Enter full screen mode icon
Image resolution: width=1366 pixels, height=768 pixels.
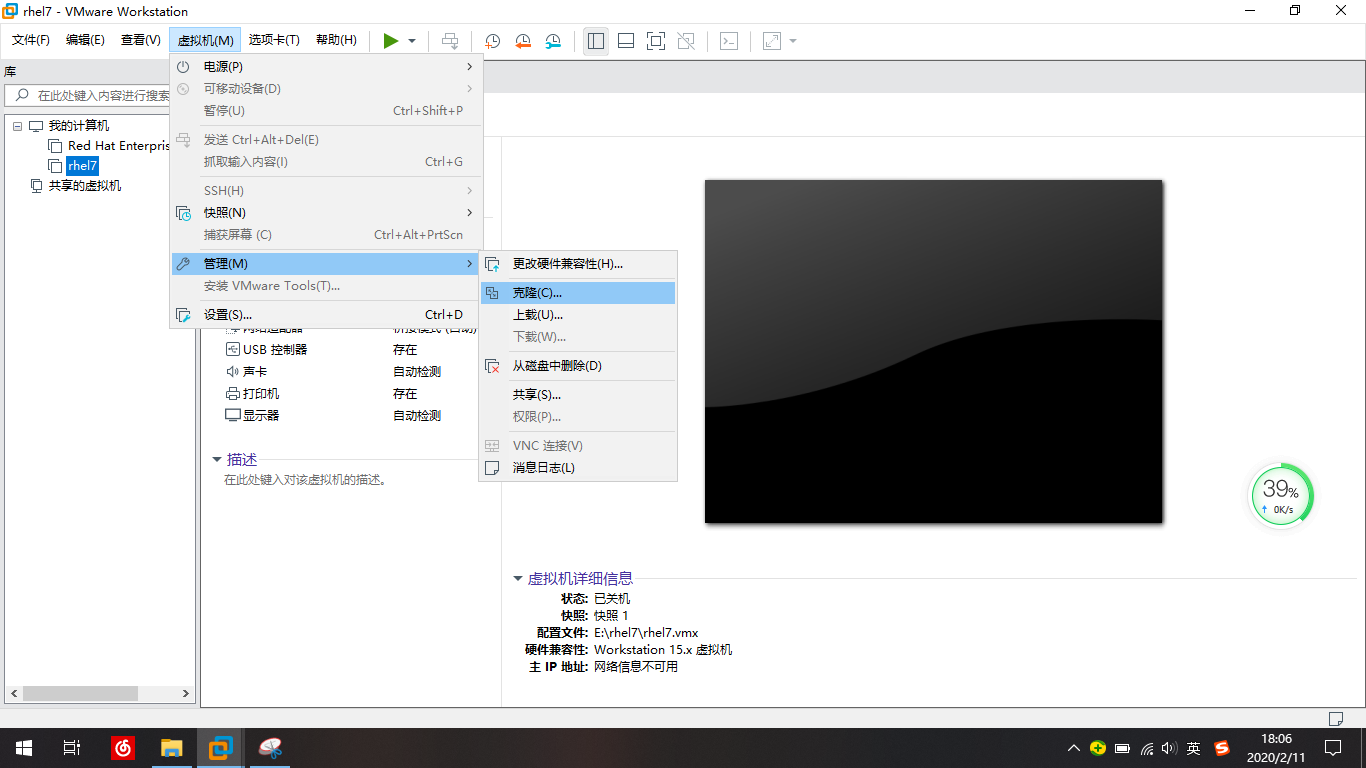pyautogui.click(x=656, y=41)
